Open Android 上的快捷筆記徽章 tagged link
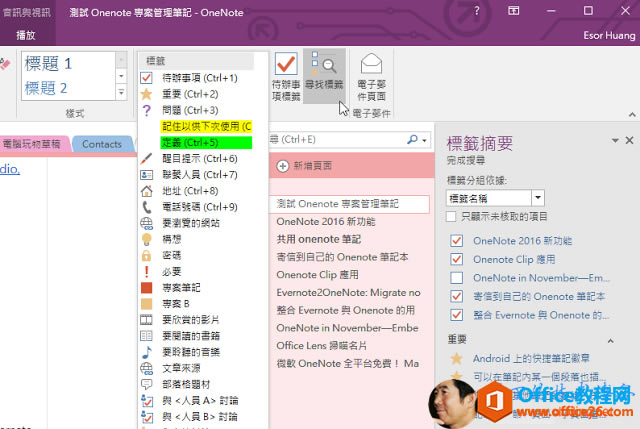 (531, 358)
